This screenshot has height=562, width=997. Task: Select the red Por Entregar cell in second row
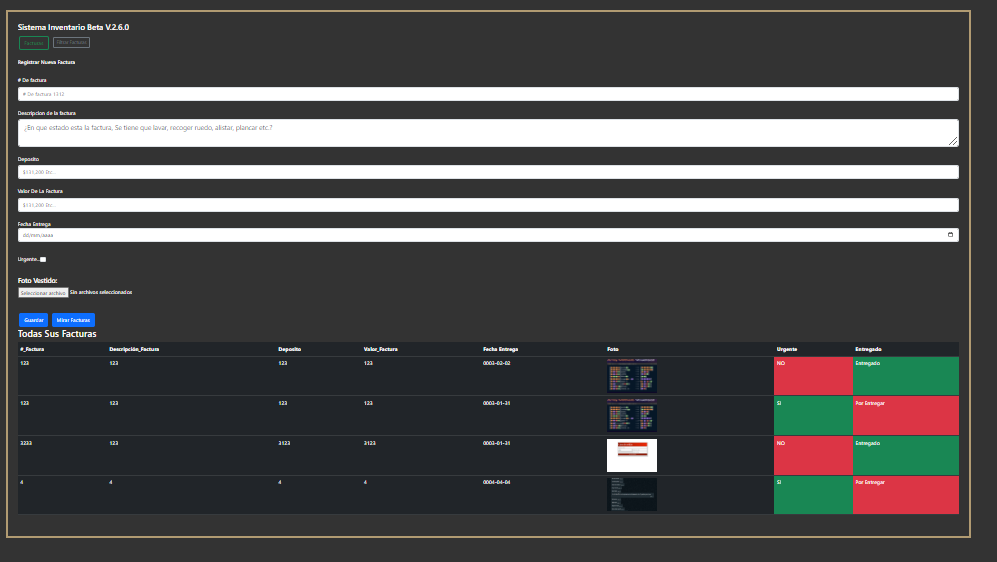point(905,415)
